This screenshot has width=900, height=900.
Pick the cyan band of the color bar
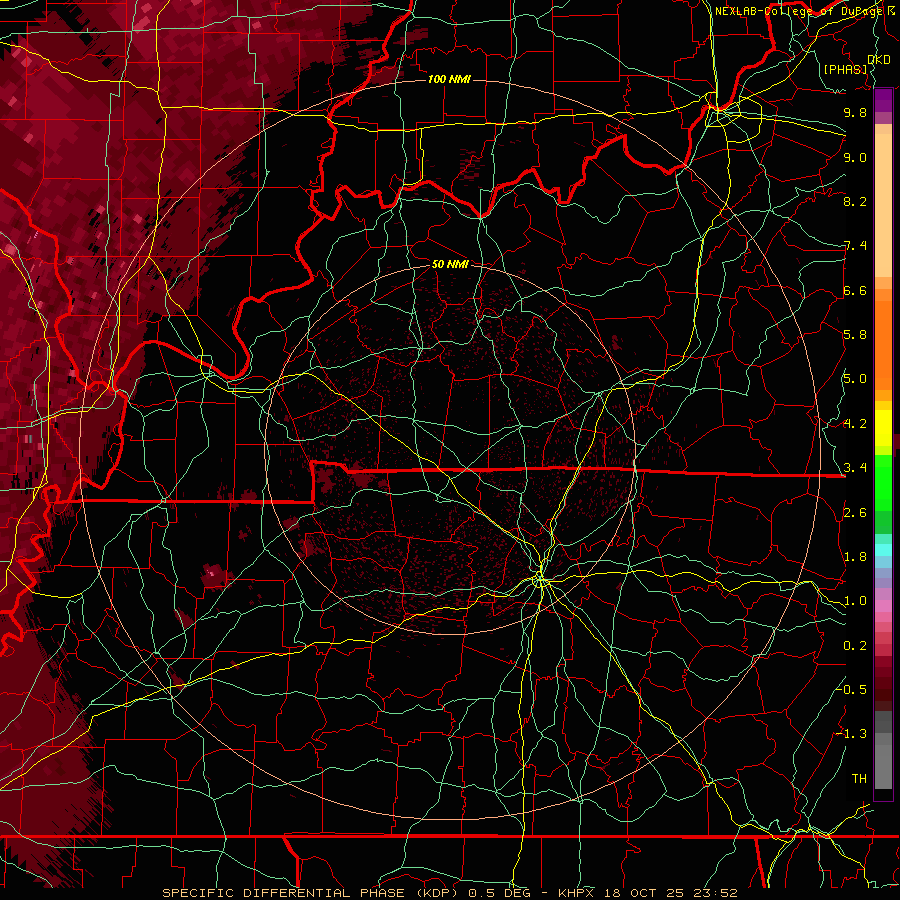pyautogui.click(x=883, y=549)
